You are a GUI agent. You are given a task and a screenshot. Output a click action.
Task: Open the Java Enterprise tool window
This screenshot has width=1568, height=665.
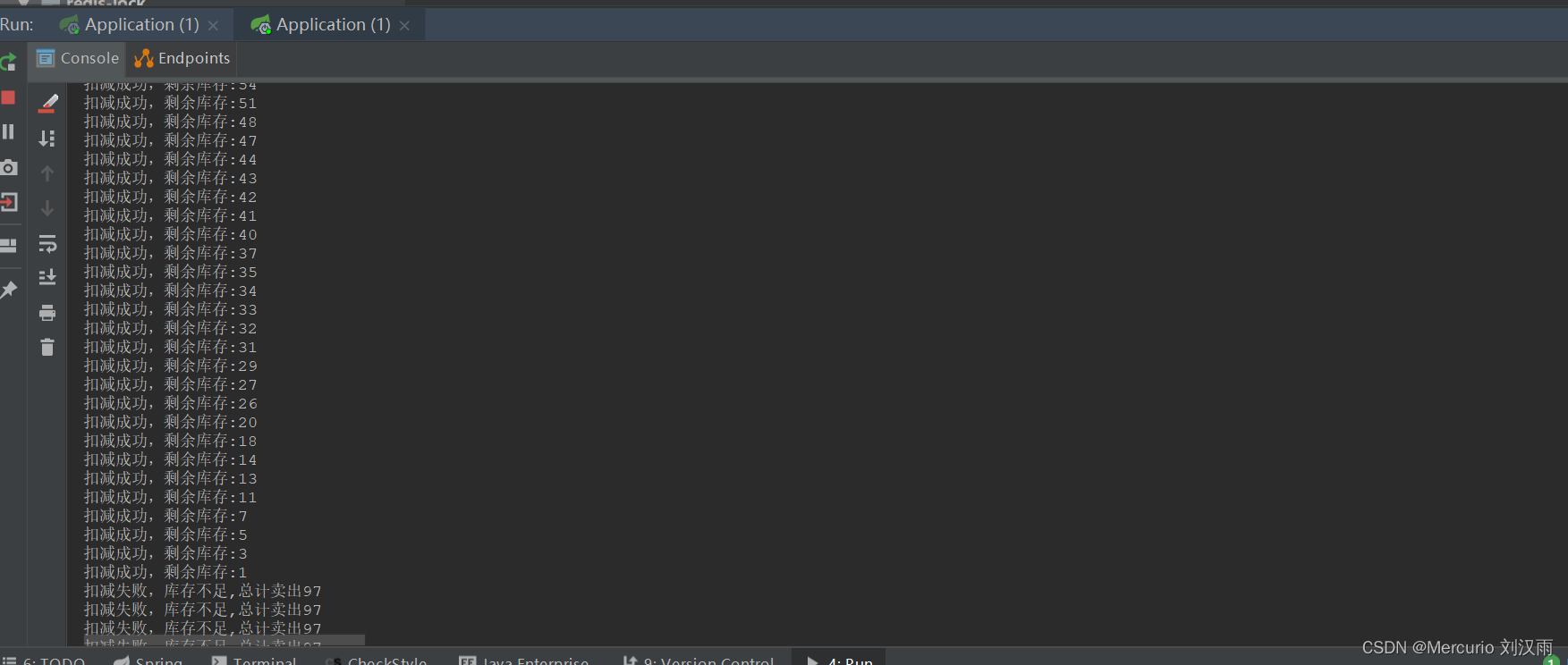click(524, 661)
